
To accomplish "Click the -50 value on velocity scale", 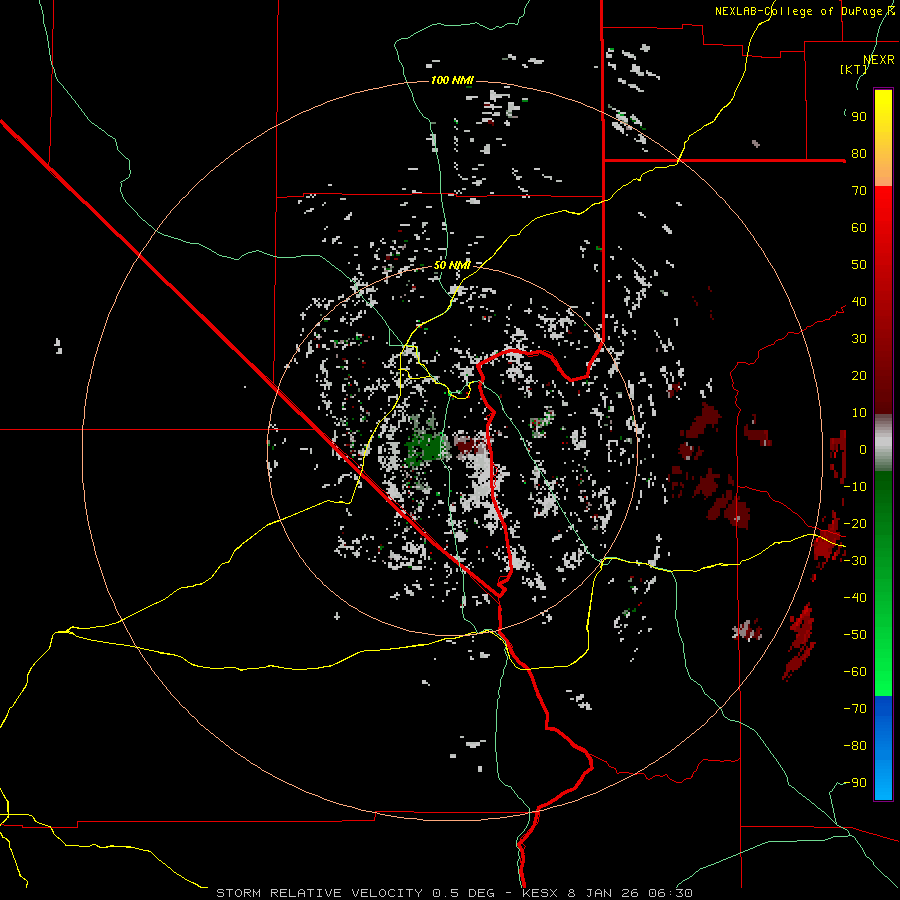I will [x=855, y=635].
